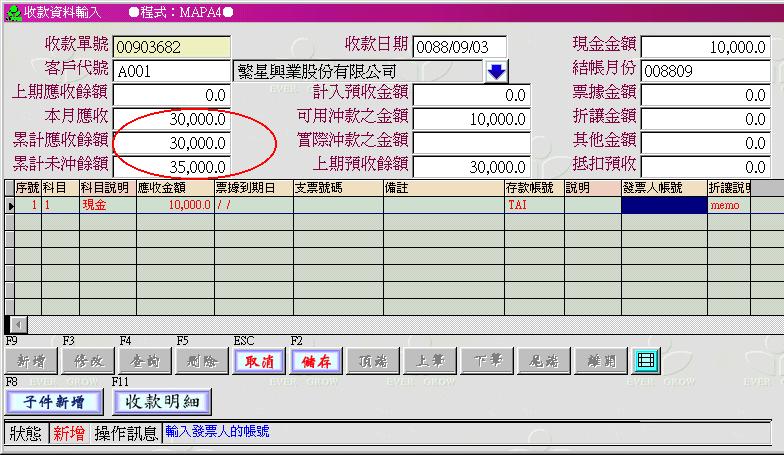Click the 查詢 (F4) toolbar button
784x455 pixels.
point(144,362)
